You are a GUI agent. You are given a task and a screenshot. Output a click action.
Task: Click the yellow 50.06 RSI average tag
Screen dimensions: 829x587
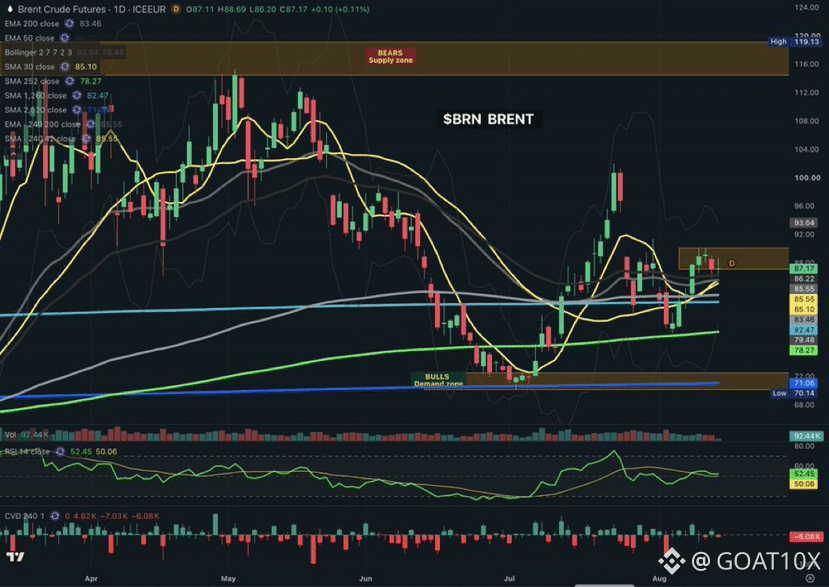[x=804, y=484]
